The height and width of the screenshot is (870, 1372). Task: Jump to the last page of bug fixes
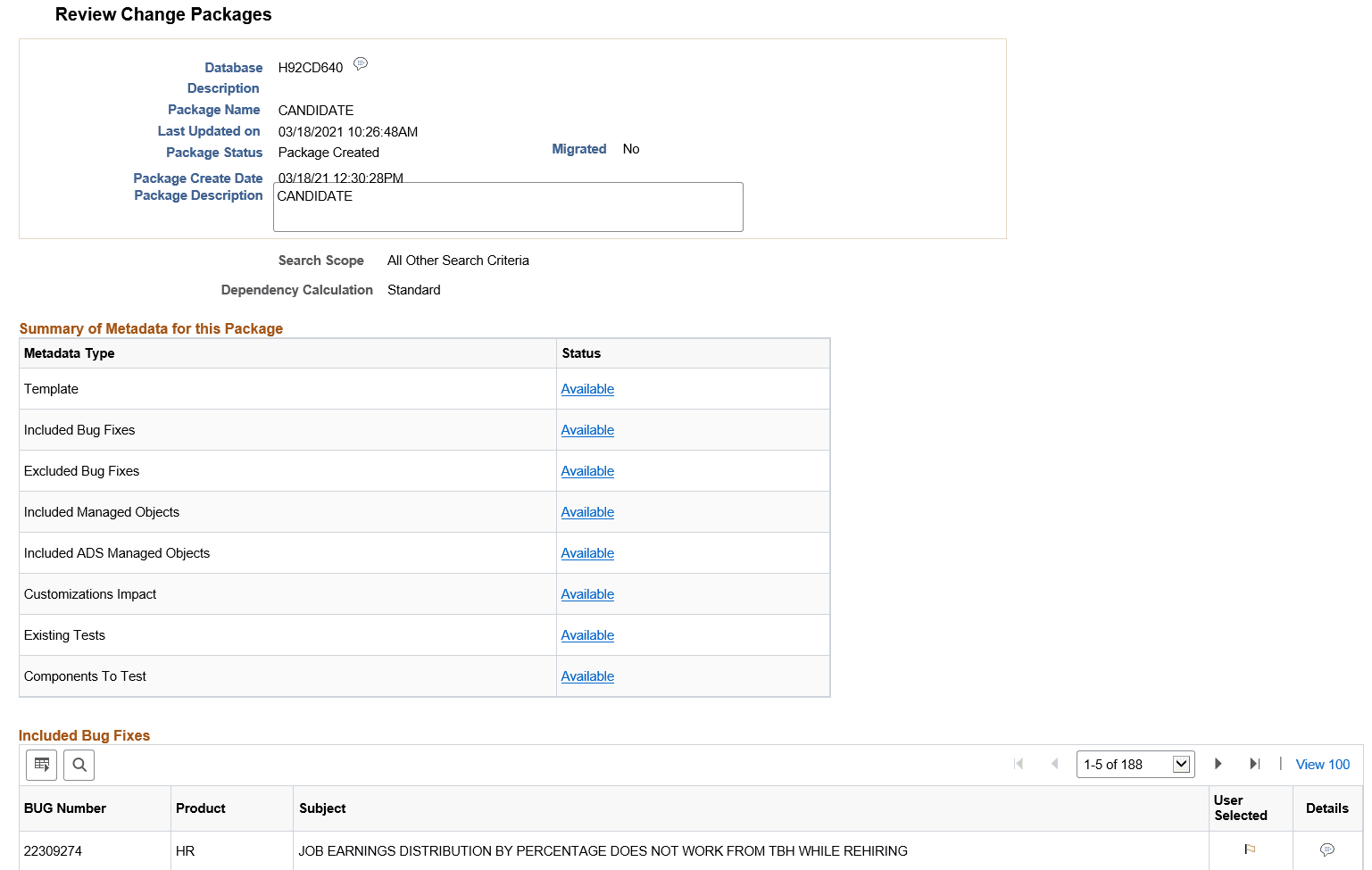[1254, 764]
